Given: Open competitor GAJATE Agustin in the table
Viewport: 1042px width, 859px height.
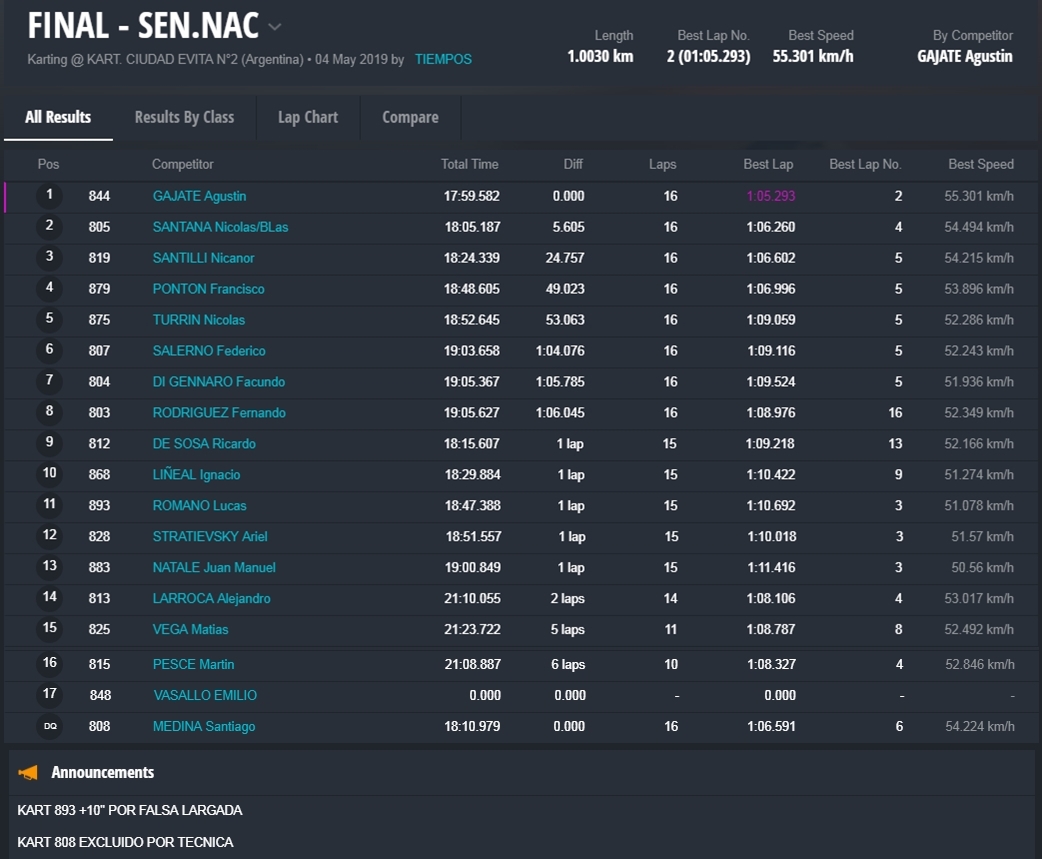Looking at the screenshot, I should click(x=199, y=196).
